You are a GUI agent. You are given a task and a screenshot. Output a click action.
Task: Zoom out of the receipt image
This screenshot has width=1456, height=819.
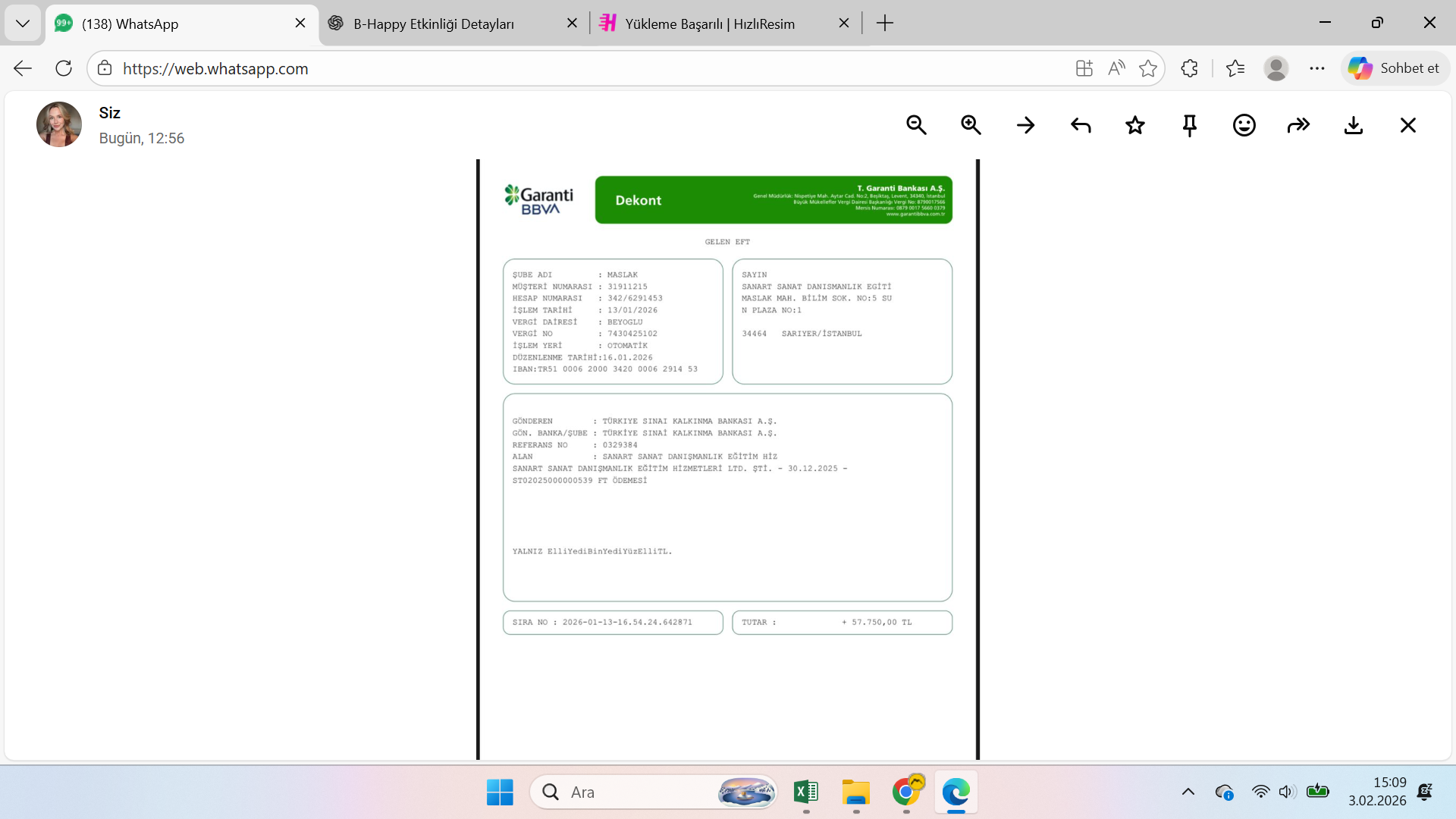point(916,125)
